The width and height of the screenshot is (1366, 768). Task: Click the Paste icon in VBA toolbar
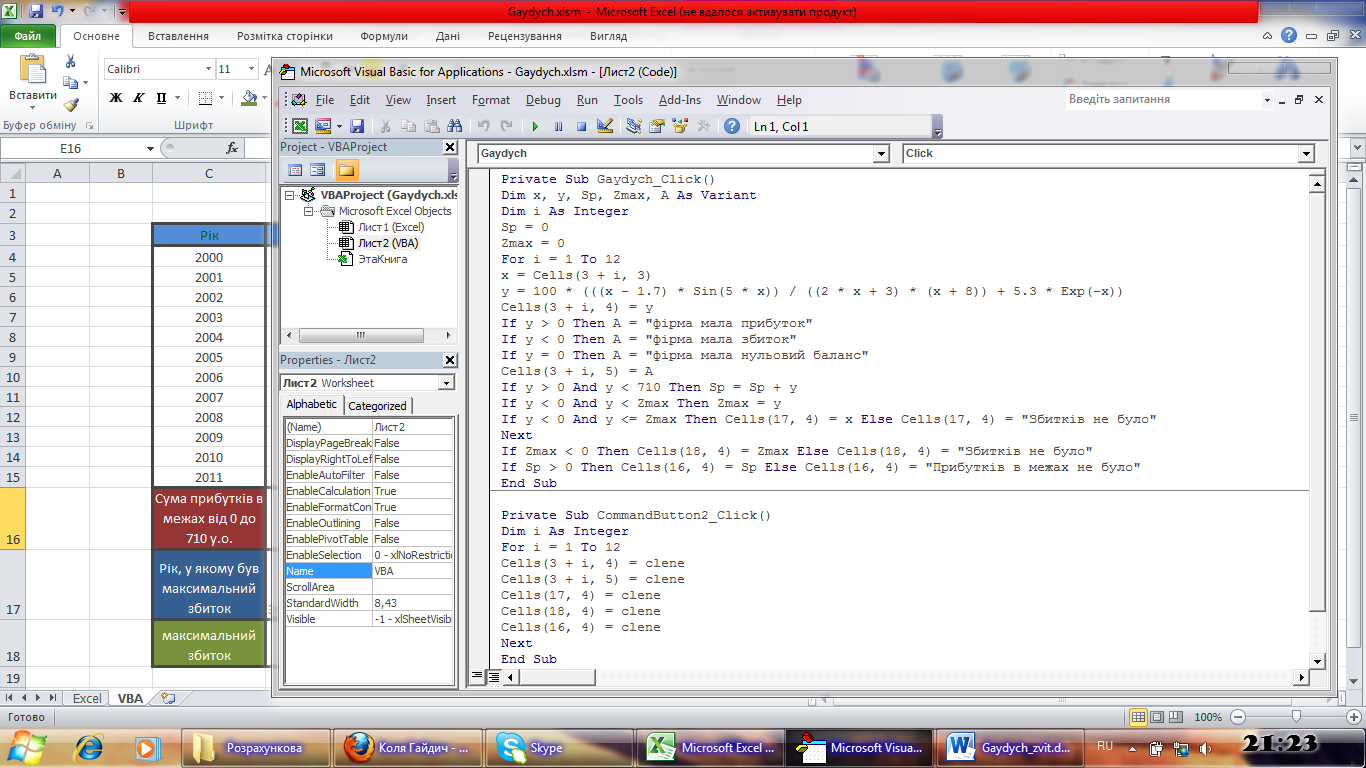(x=431, y=126)
